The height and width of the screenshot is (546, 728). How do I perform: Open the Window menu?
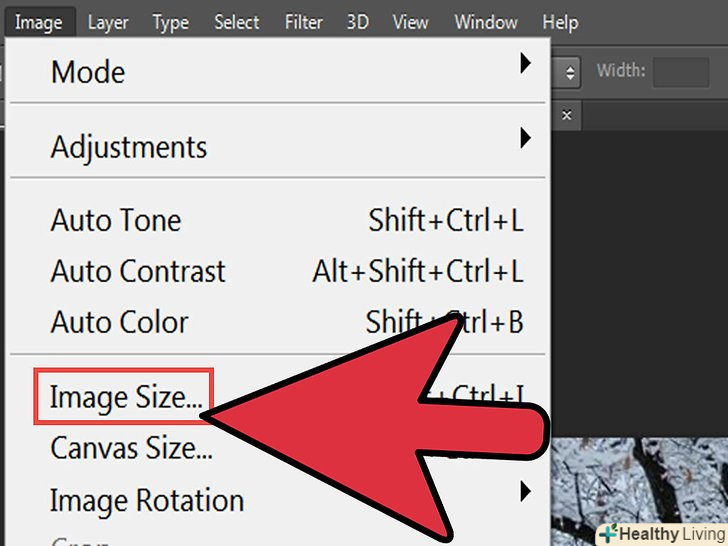(485, 22)
